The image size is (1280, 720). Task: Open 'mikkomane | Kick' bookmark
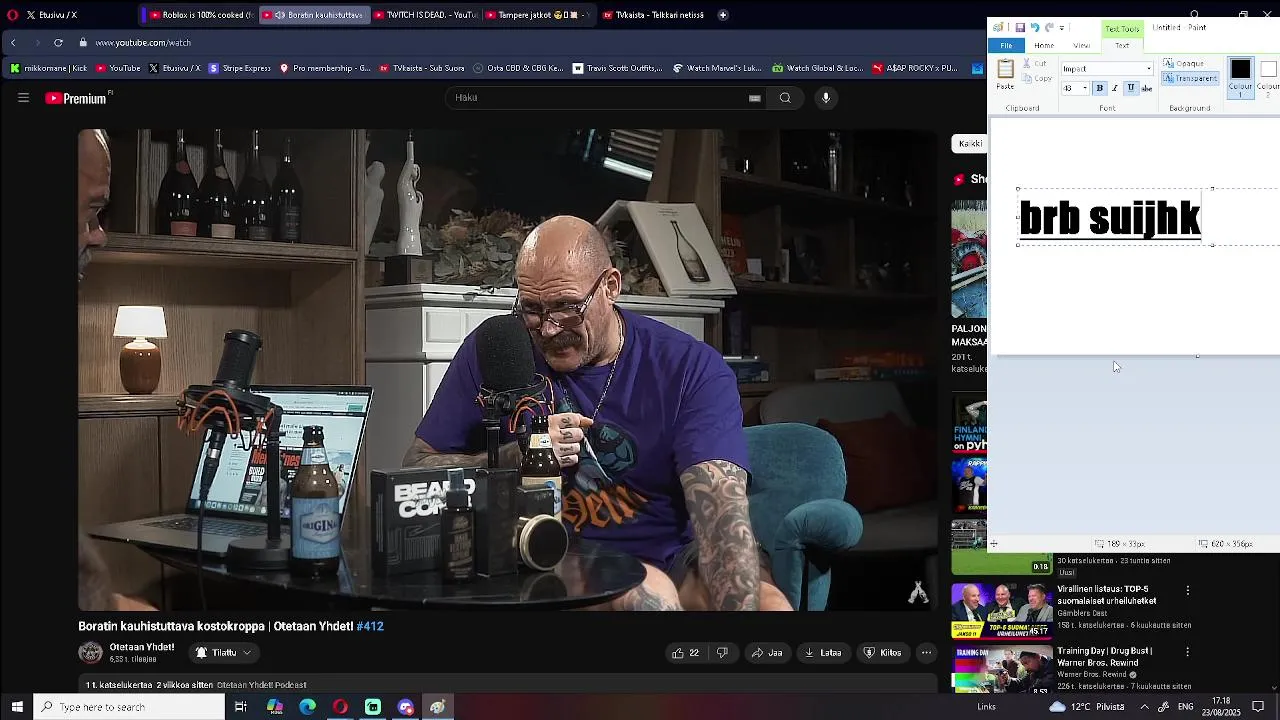tap(48, 68)
